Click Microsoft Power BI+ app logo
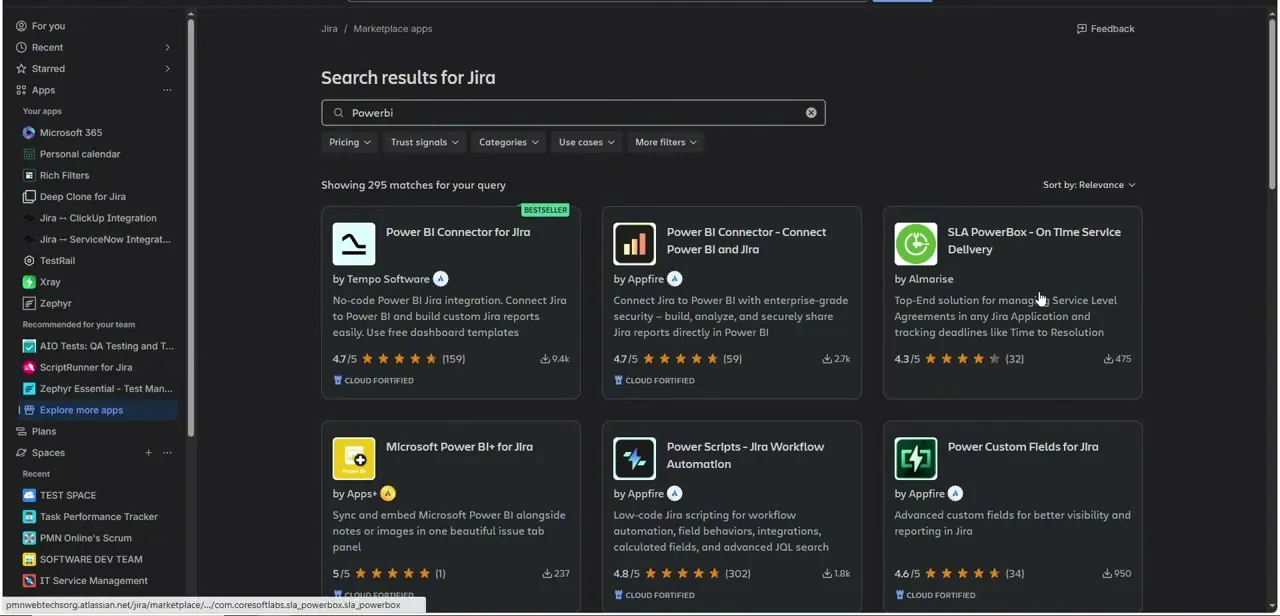 pos(354,459)
